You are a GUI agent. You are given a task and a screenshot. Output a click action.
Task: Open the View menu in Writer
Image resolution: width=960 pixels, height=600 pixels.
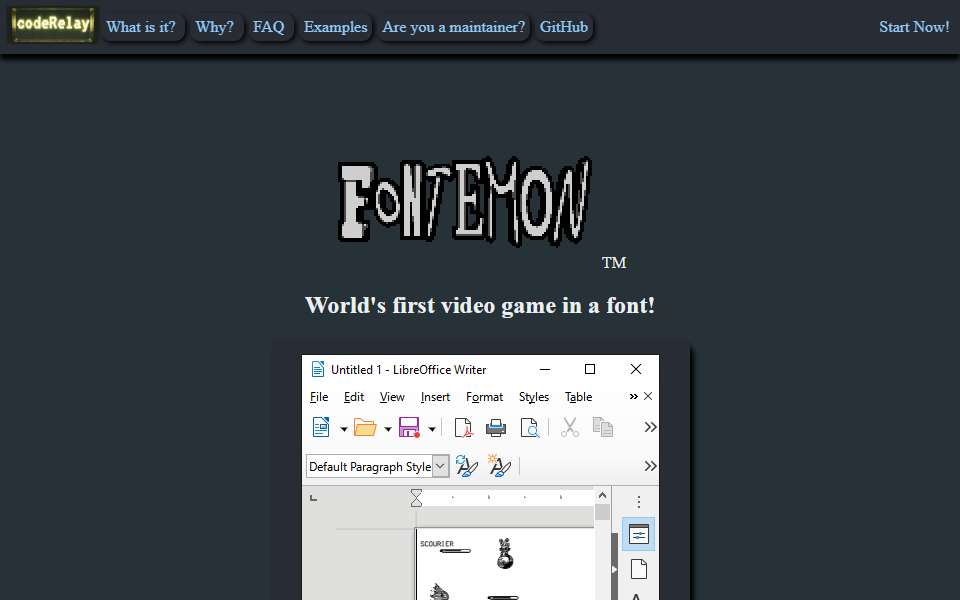392,397
